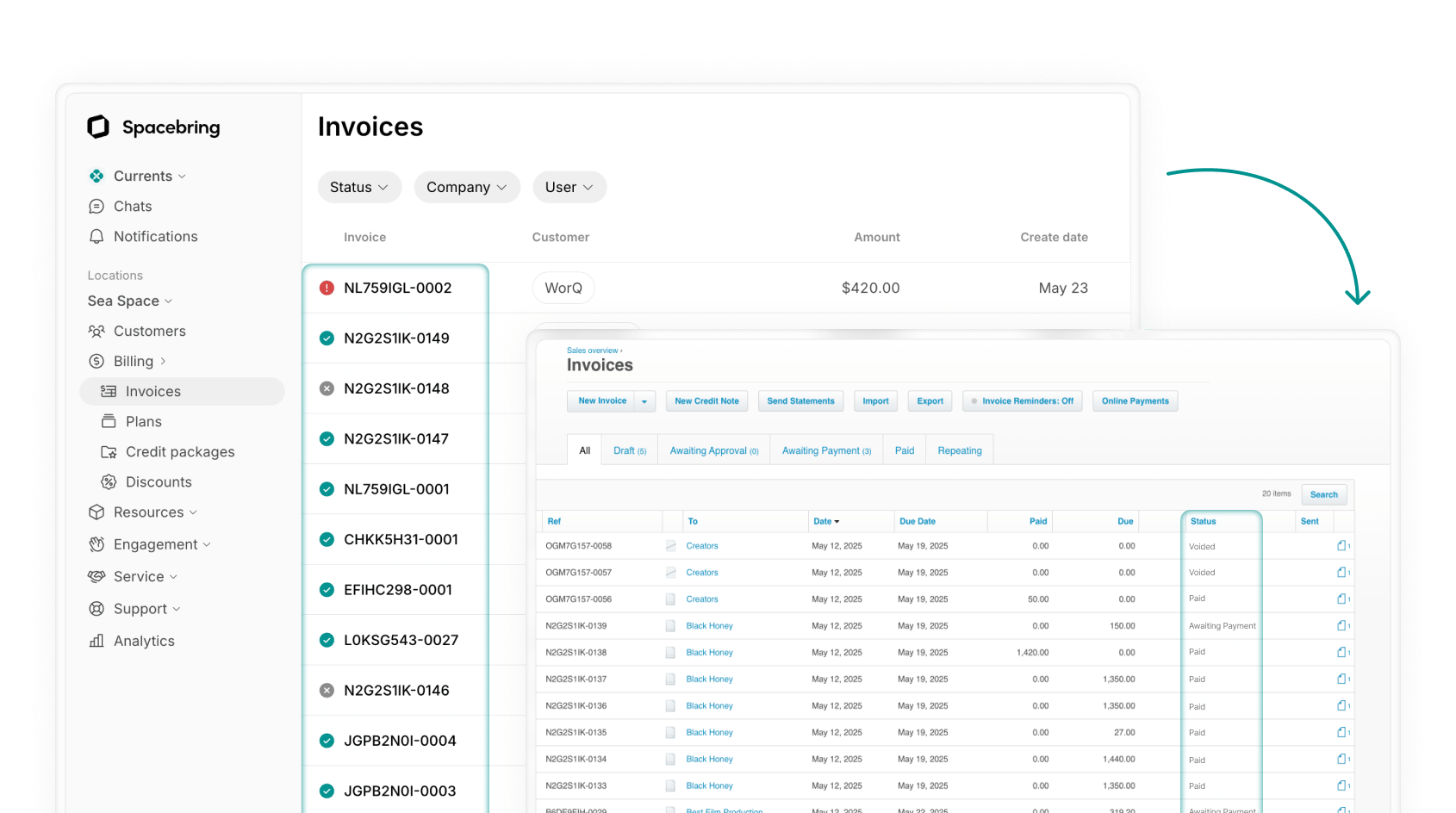1456x813 pixels.
Task: Open Black Honey link for N2G2S1IK-0138
Action: click(x=709, y=652)
